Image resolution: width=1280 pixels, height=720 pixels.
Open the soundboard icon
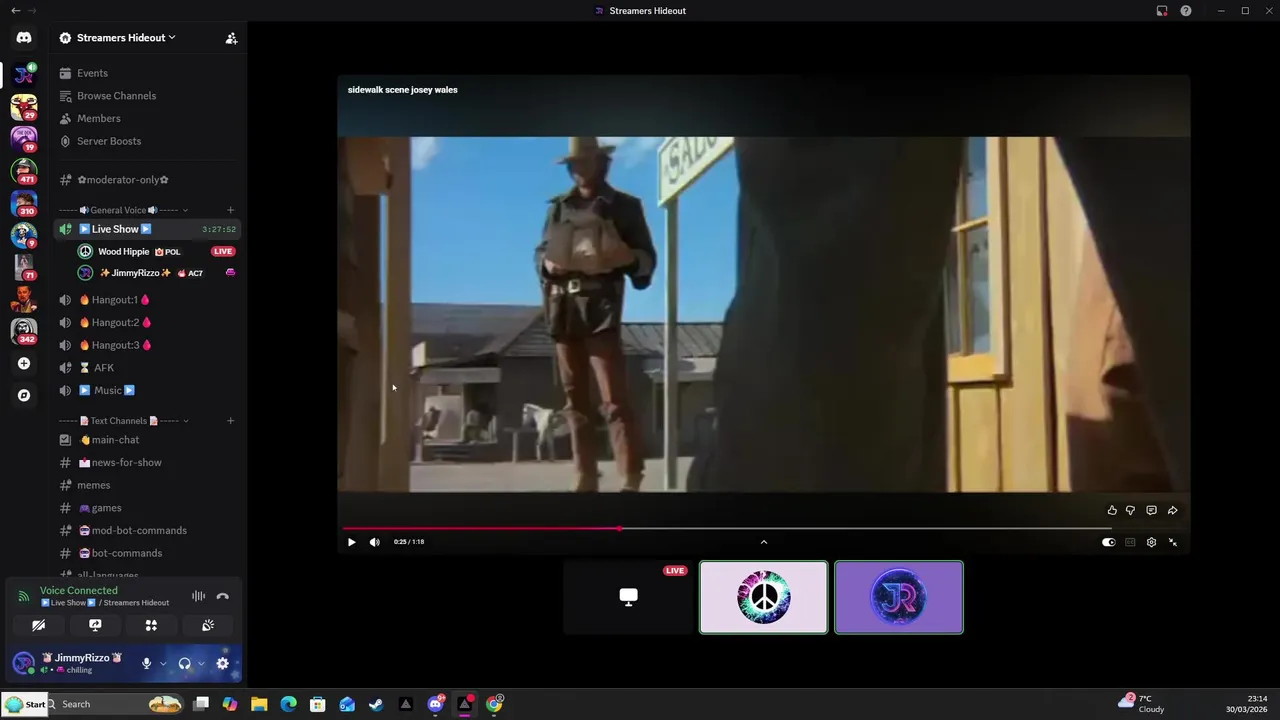(x=207, y=625)
